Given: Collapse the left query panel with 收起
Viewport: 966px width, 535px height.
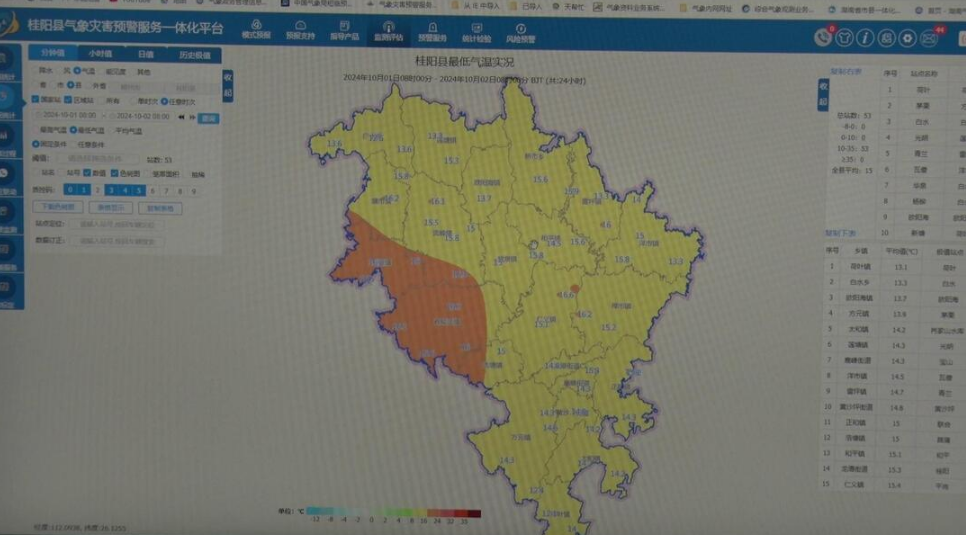Looking at the screenshot, I should 227,84.
